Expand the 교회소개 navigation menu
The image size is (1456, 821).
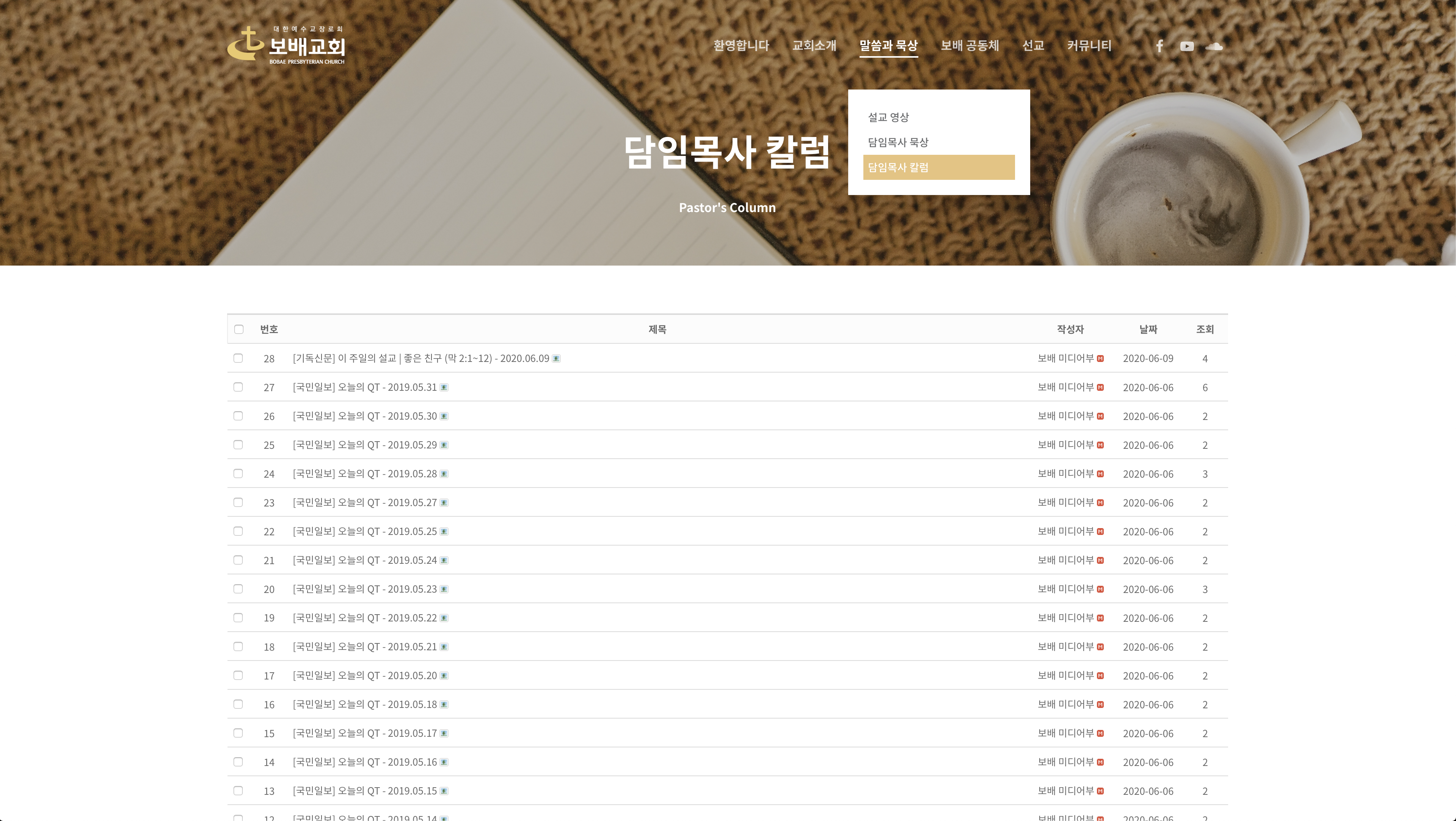click(814, 46)
